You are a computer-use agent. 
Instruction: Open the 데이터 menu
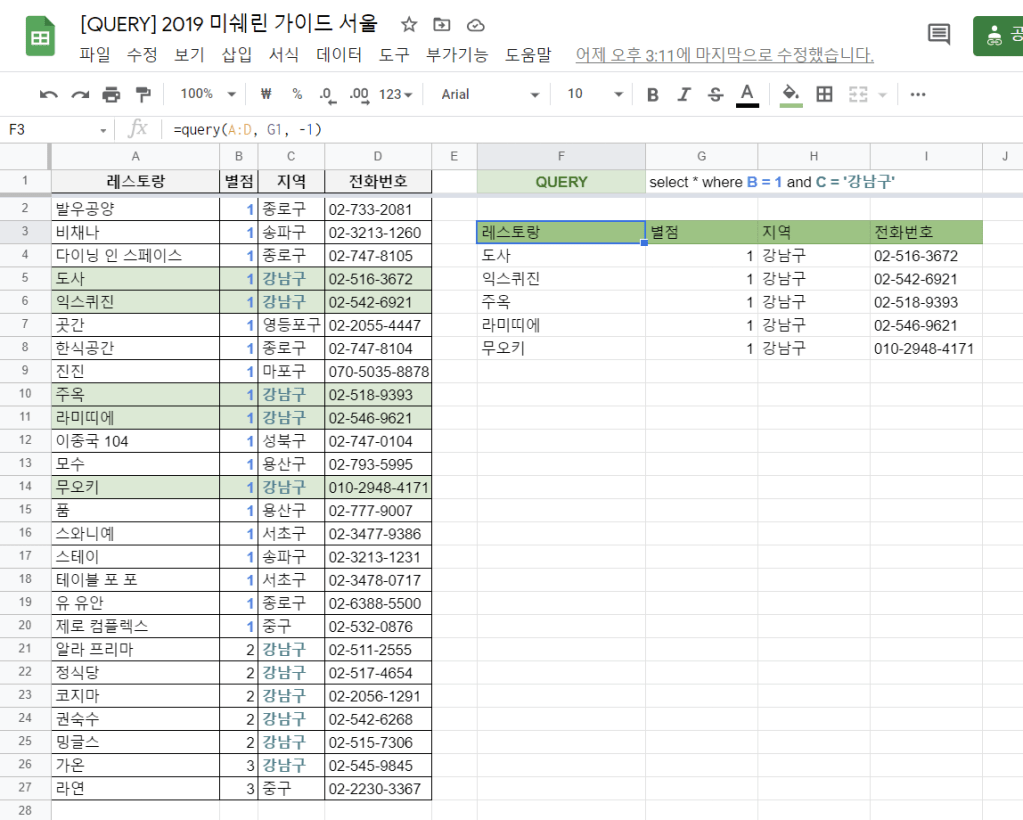(x=338, y=55)
